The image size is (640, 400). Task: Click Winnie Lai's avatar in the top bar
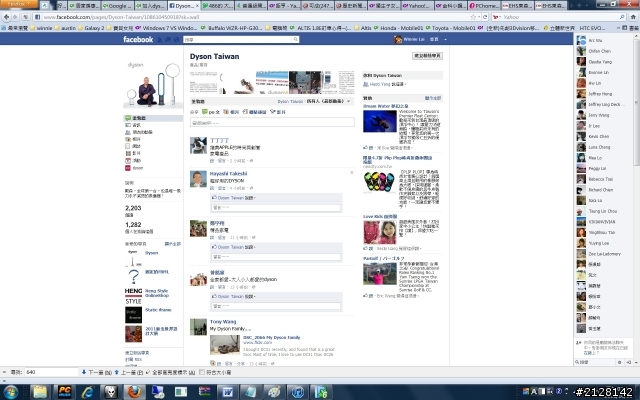398,39
